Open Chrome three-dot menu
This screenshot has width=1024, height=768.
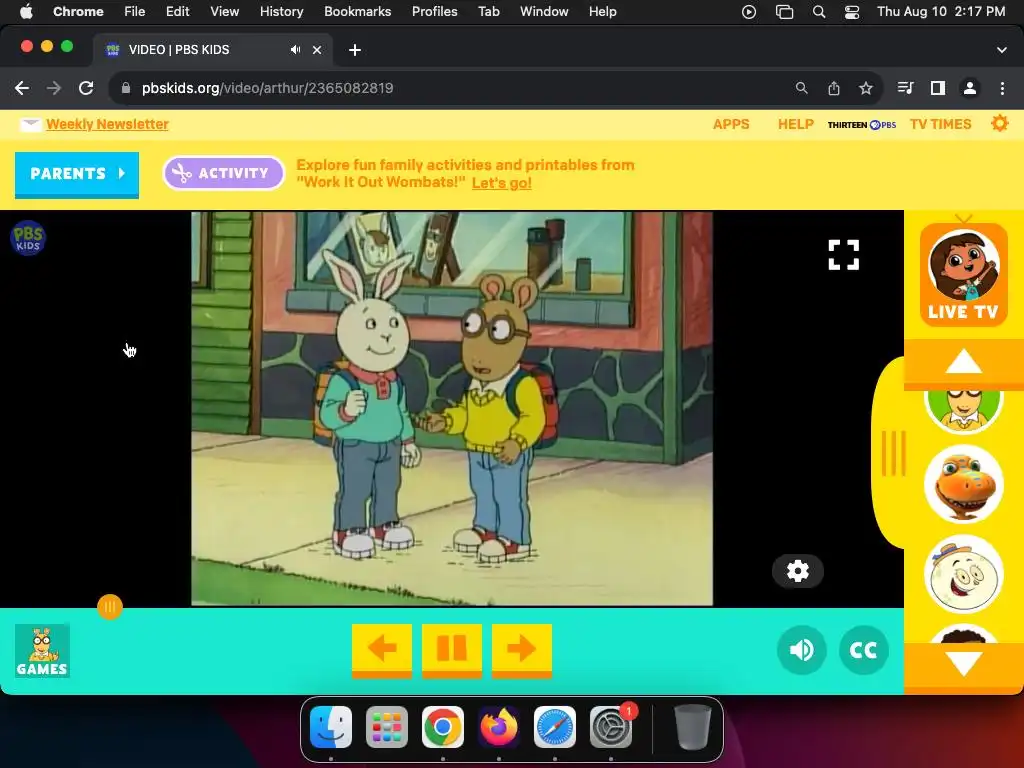tap(1002, 88)
